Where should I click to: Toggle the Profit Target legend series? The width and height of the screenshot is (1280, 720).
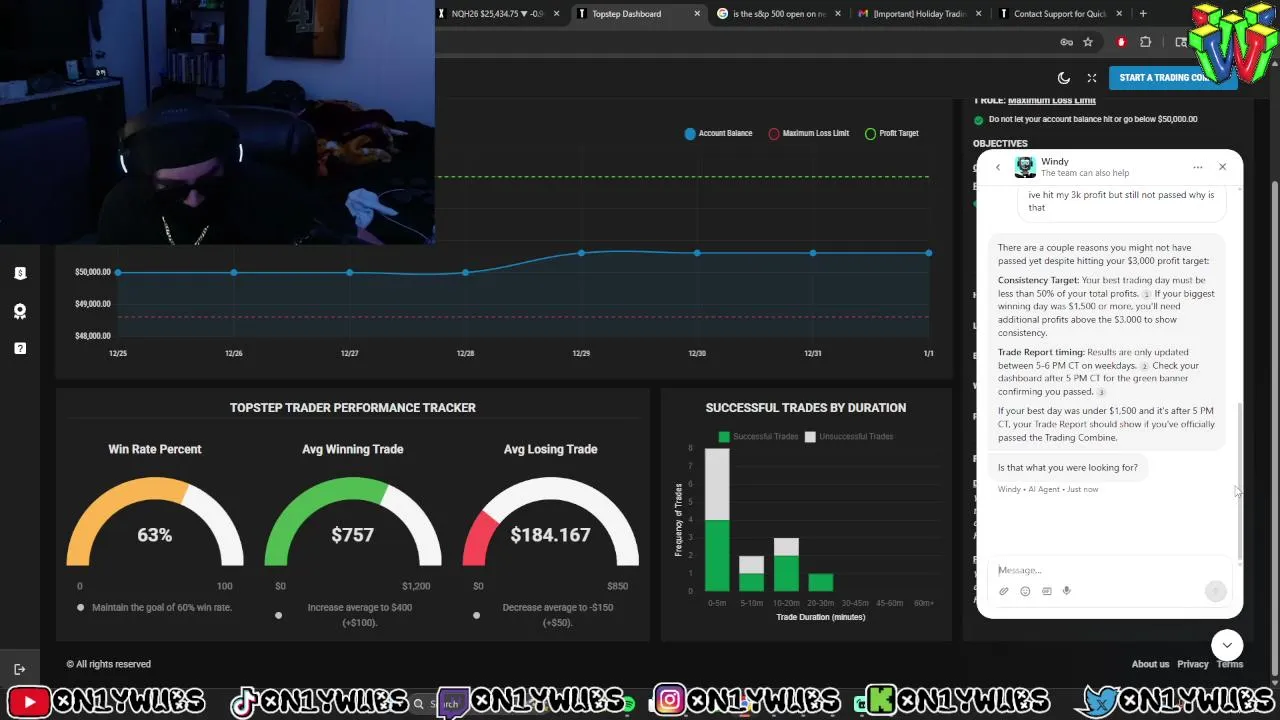tap(892, 133)
